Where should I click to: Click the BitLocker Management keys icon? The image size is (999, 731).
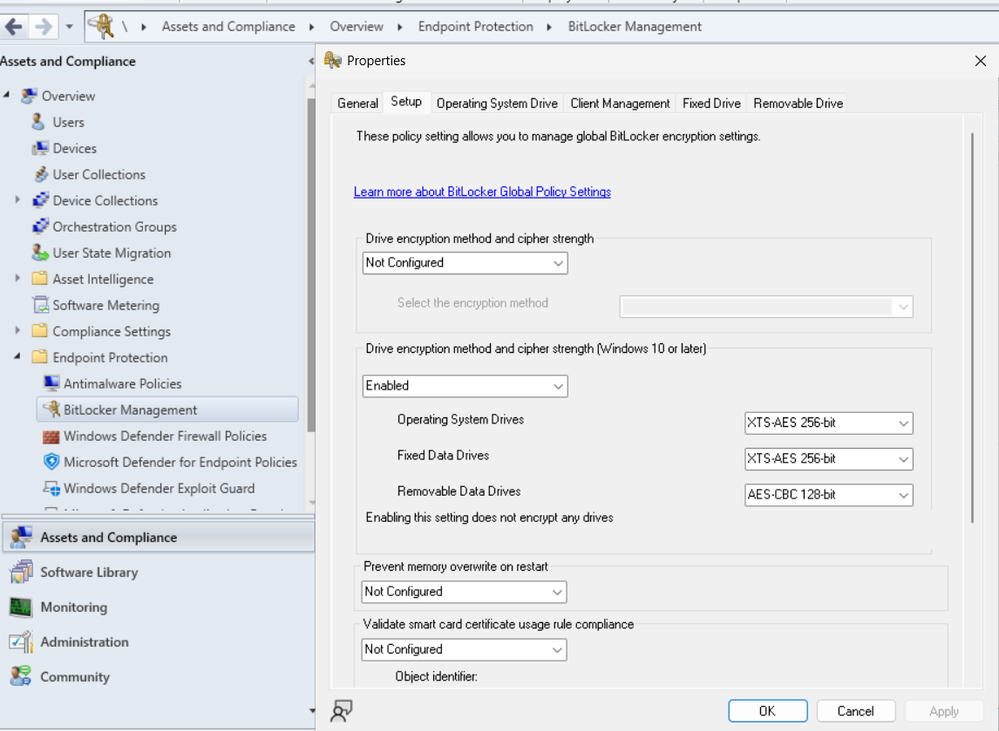pos(51,409)
